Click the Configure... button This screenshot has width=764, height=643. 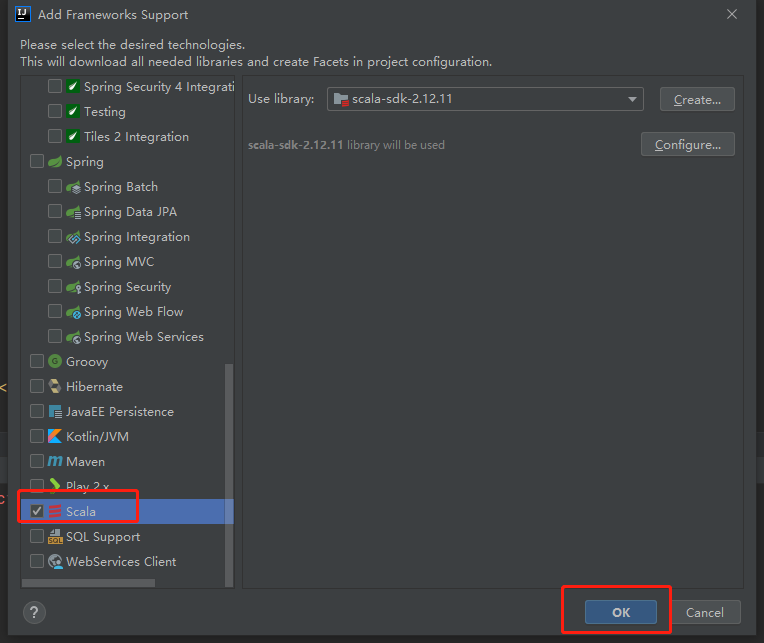(x=687, y=144)
